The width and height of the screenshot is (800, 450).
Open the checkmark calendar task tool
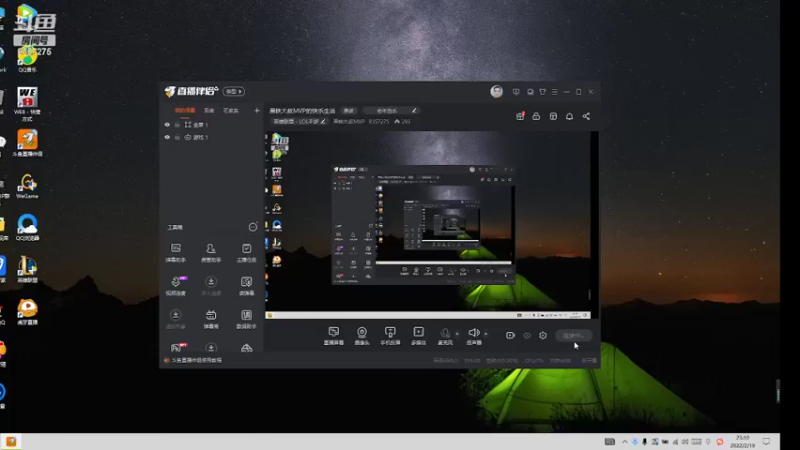tap(246, 253)
